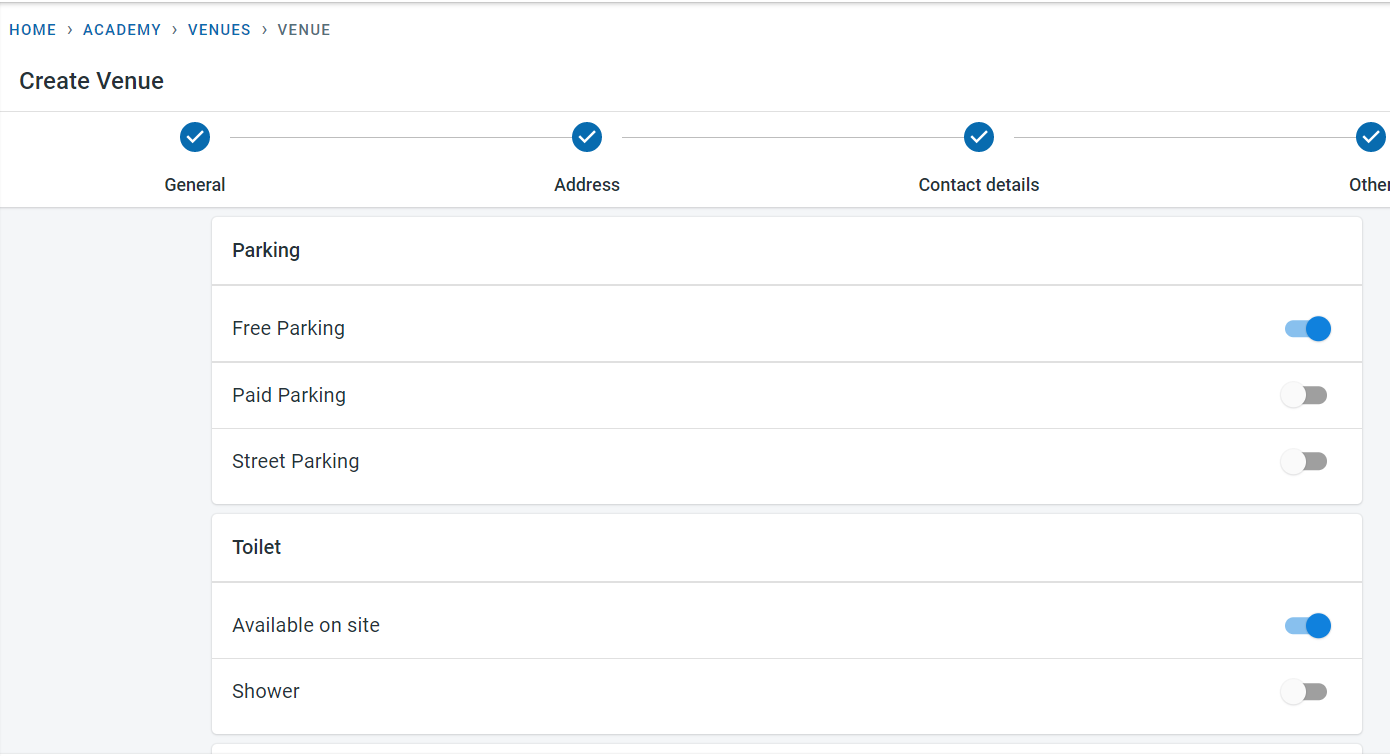Click the Toilet section header
This screenshot has width=1390, height=756.
[x=257, y=547]
